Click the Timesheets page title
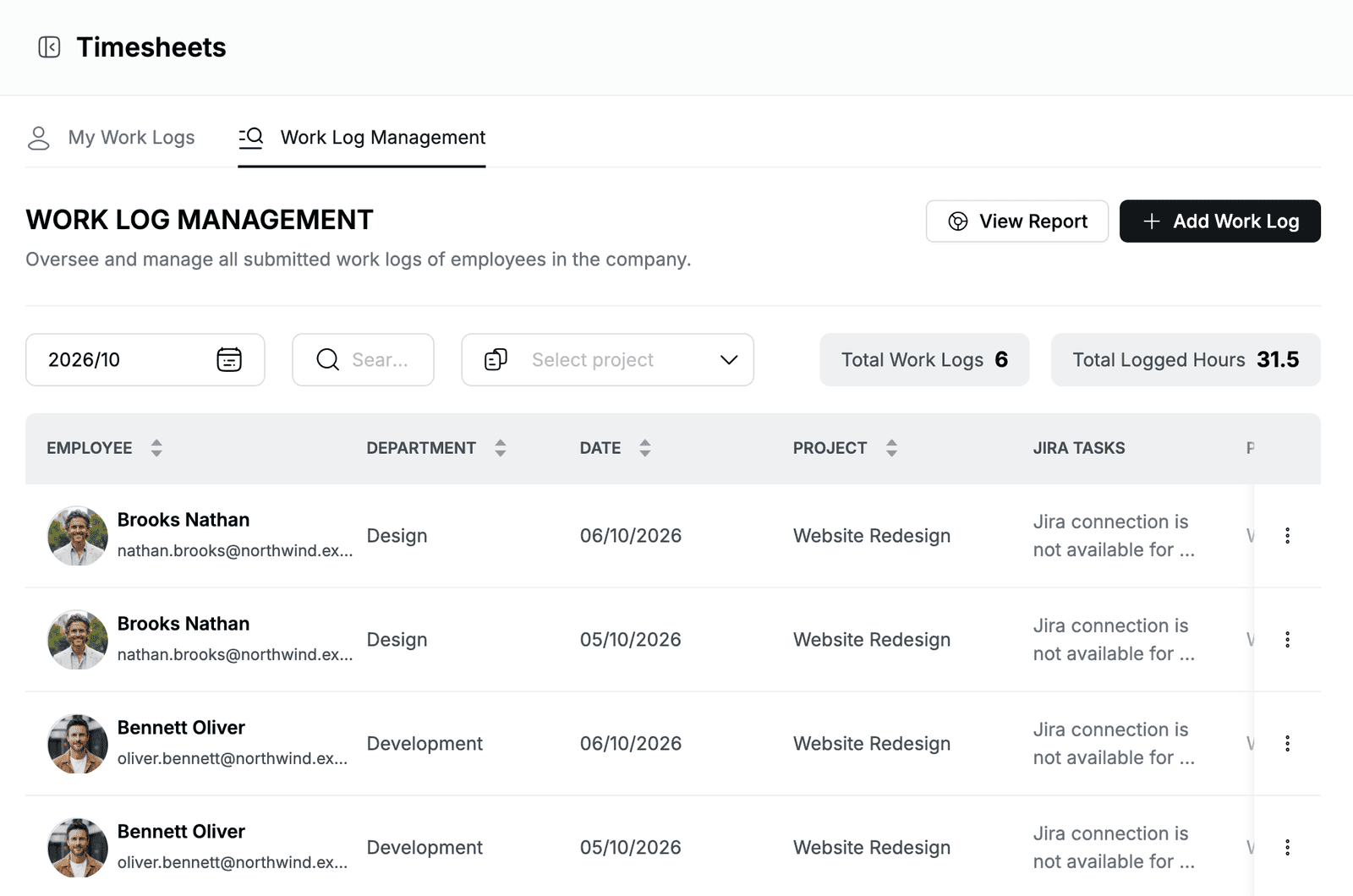This screenshot has height=896, width=1353. tap(151, 47)
